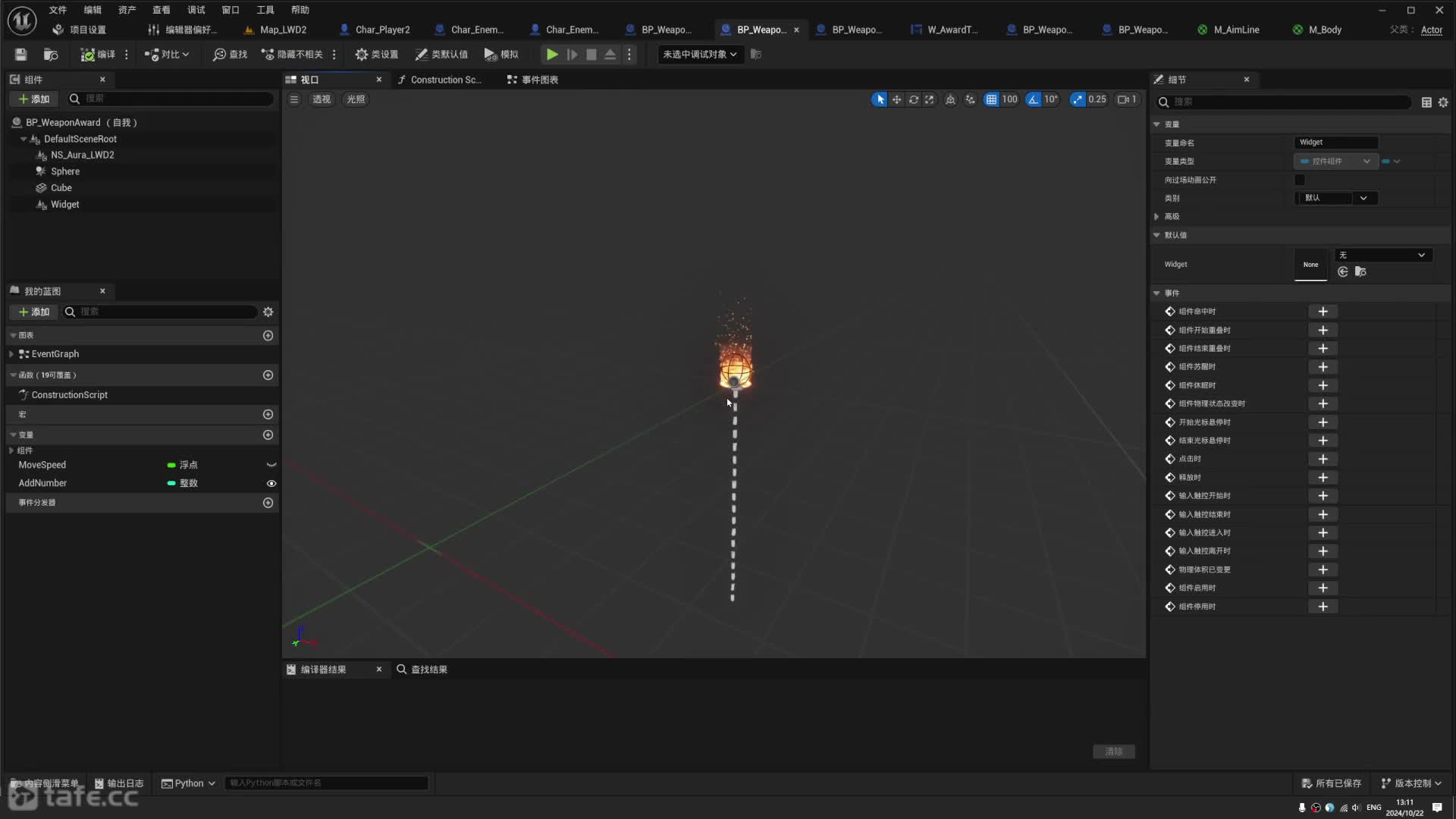Viewport: 1456px width, 819px height.
Task: Toggle rotation snapping in viewport
Action: pyautogui.click(x=1034, y=99)
